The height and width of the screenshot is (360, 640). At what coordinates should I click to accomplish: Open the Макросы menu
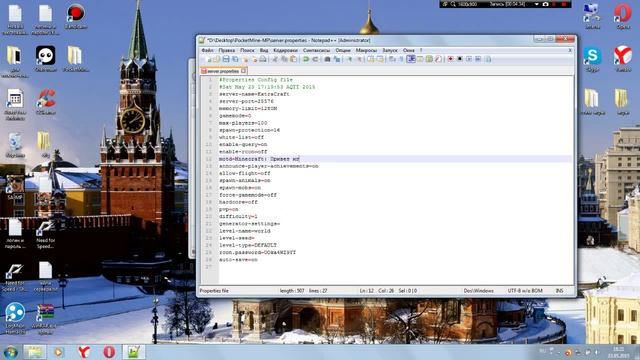click(x=366, y=50)
